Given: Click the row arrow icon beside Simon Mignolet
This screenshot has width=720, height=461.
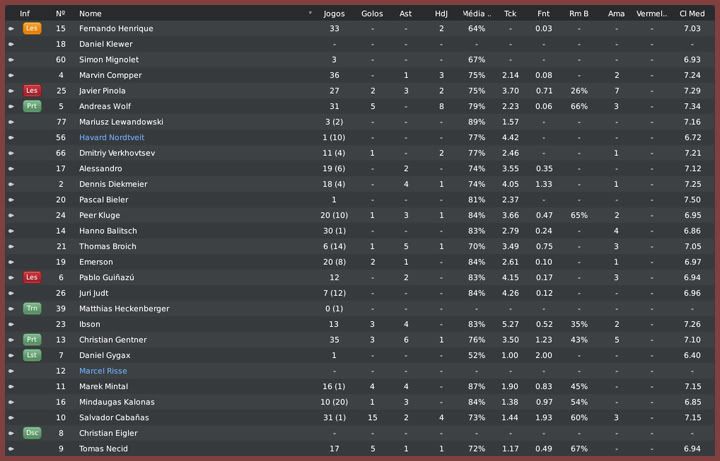Looking at the screenshot, I should tap(11, 60).
